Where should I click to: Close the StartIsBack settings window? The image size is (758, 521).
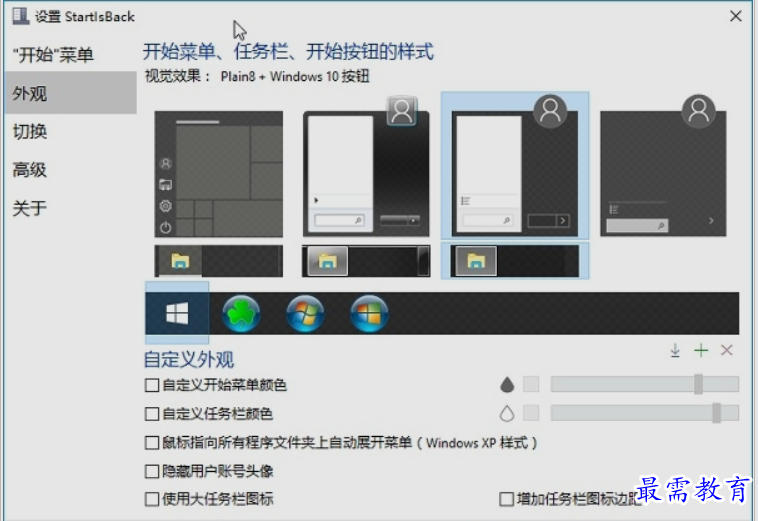pos(736,16)
